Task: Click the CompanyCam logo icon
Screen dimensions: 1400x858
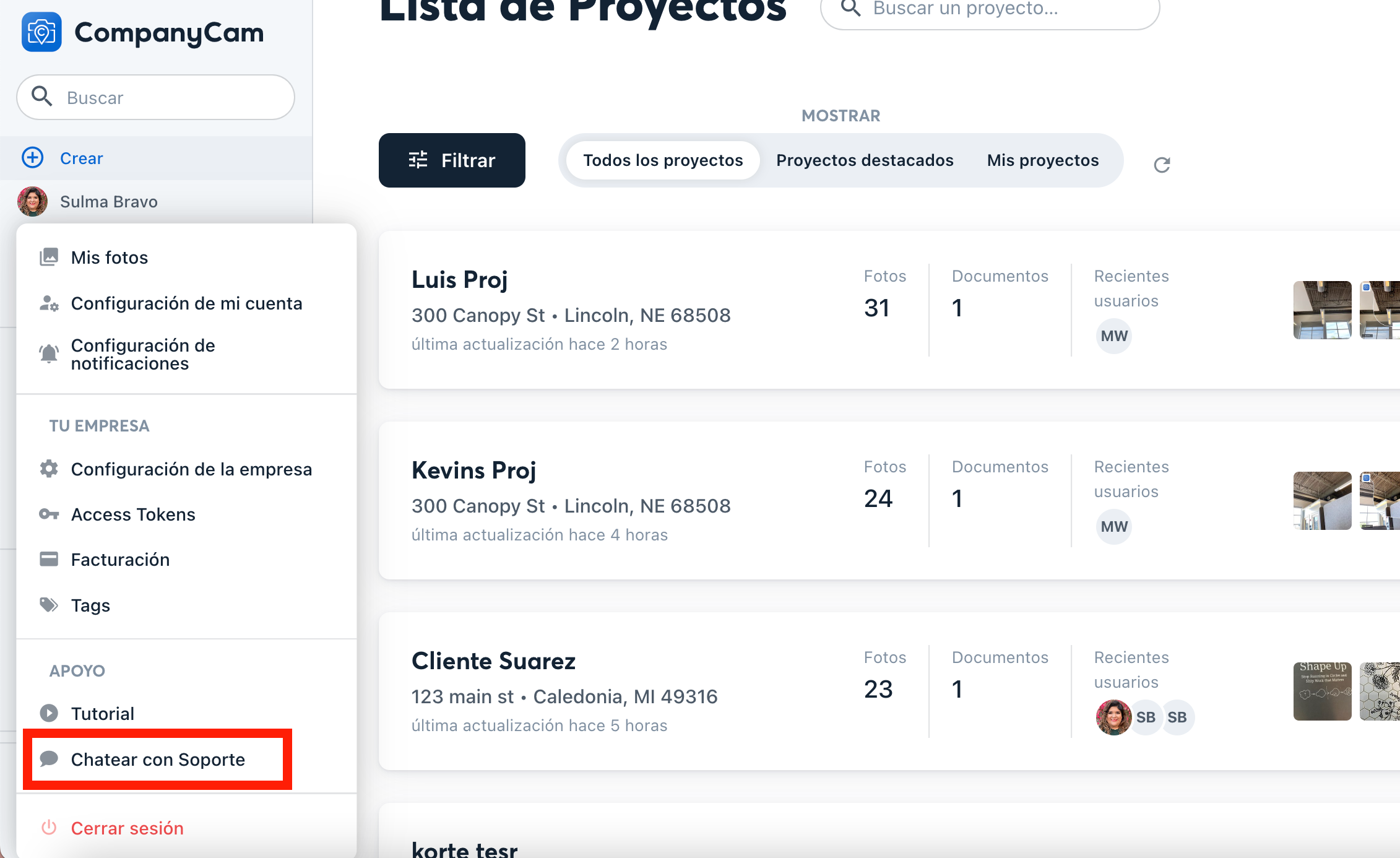Action: [x=41, y=32]
